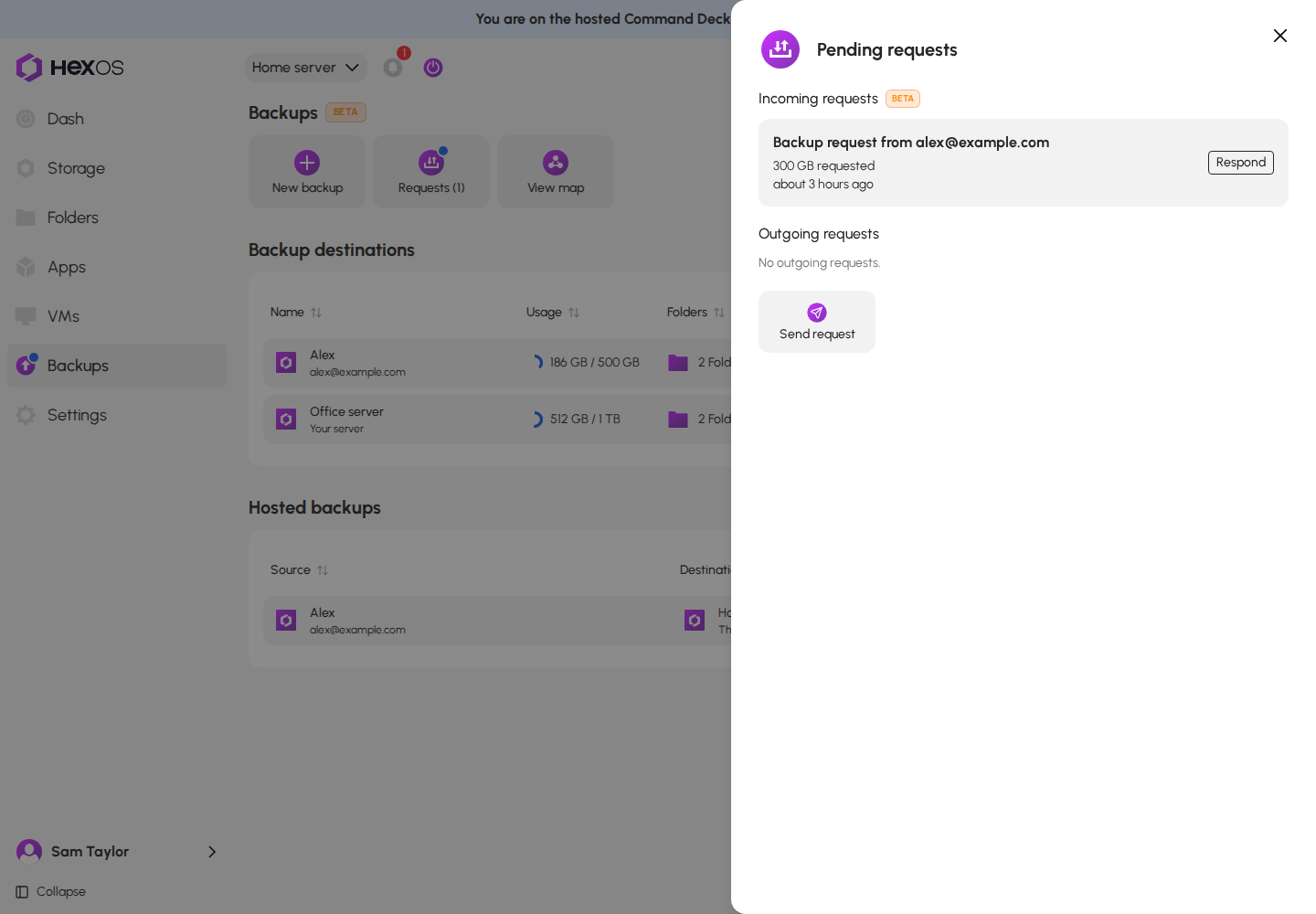The width and height of the screenshot is (1316, 914).
Task: Click the New backup plus icon
Action: click(307, 163)
